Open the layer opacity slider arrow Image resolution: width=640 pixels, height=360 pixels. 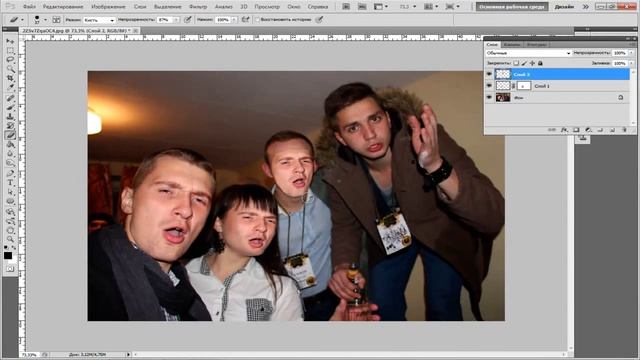(631, 53)
